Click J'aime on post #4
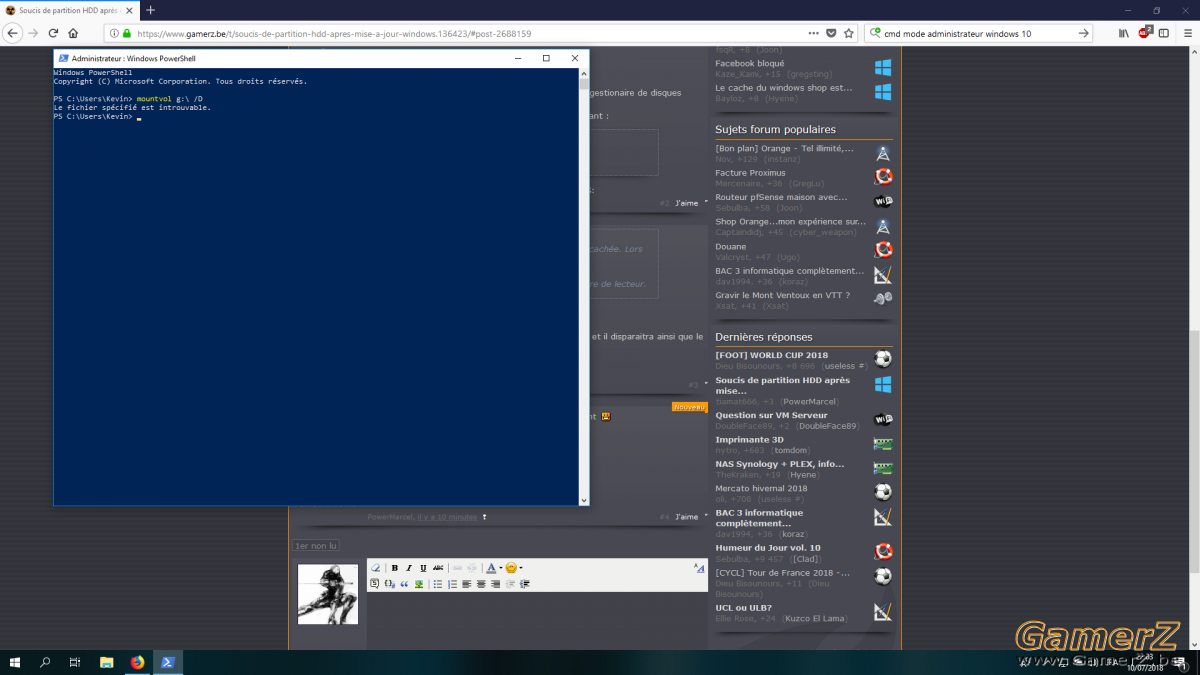1200x675 pixels. 686,517
